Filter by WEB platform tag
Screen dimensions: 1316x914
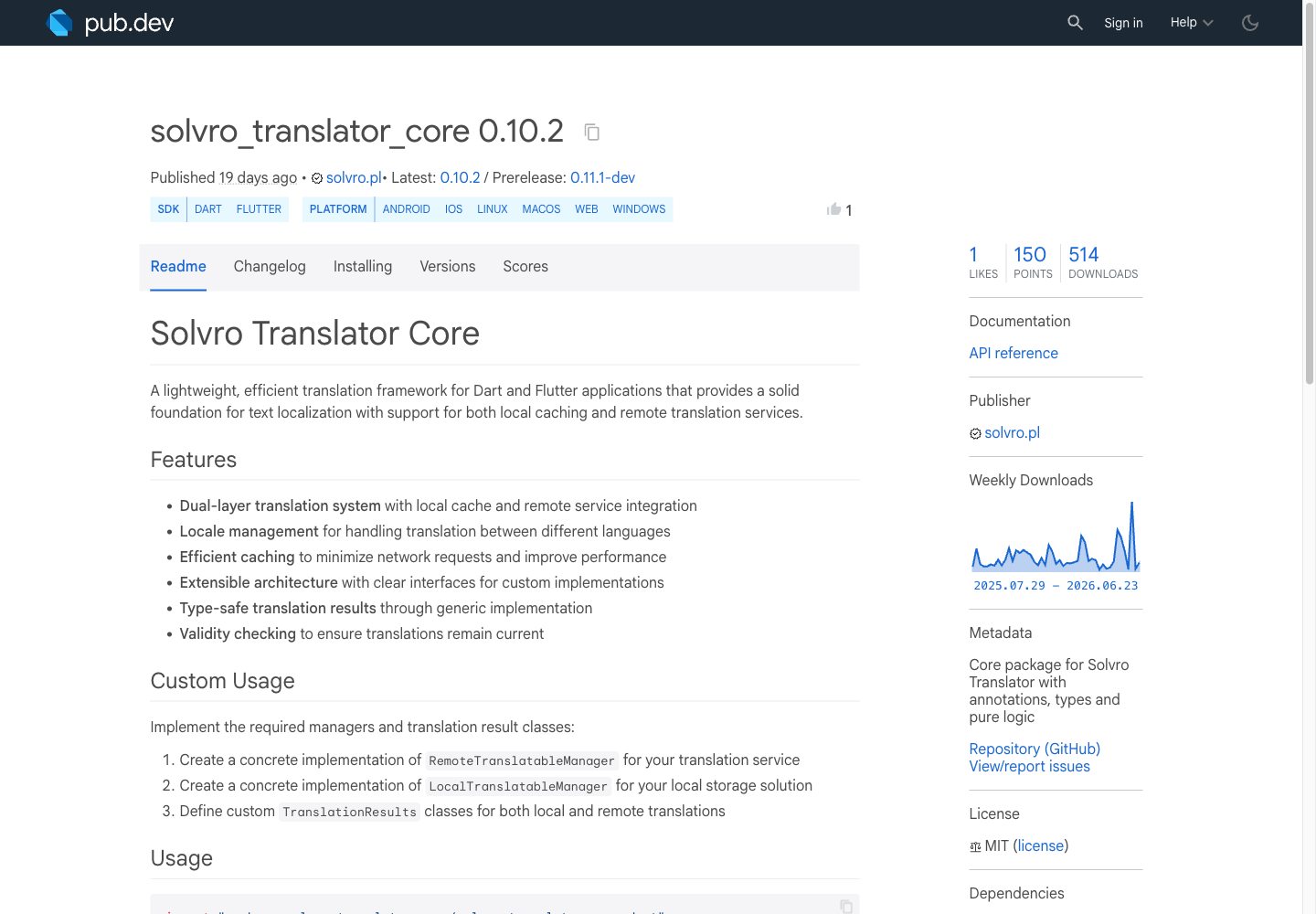coord(587,209)
